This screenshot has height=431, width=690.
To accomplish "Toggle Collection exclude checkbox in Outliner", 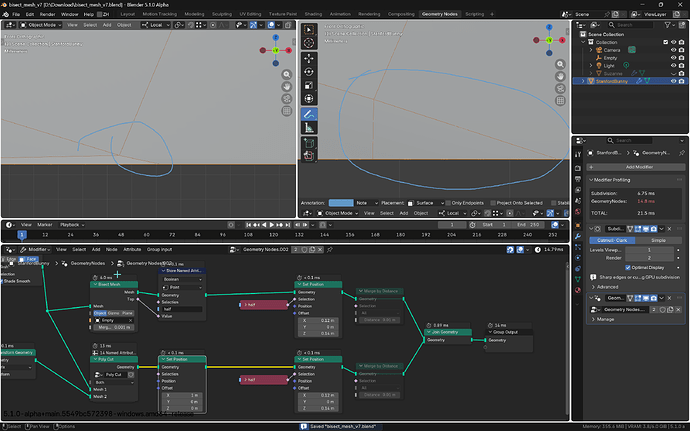I will (x=665, y=42).
